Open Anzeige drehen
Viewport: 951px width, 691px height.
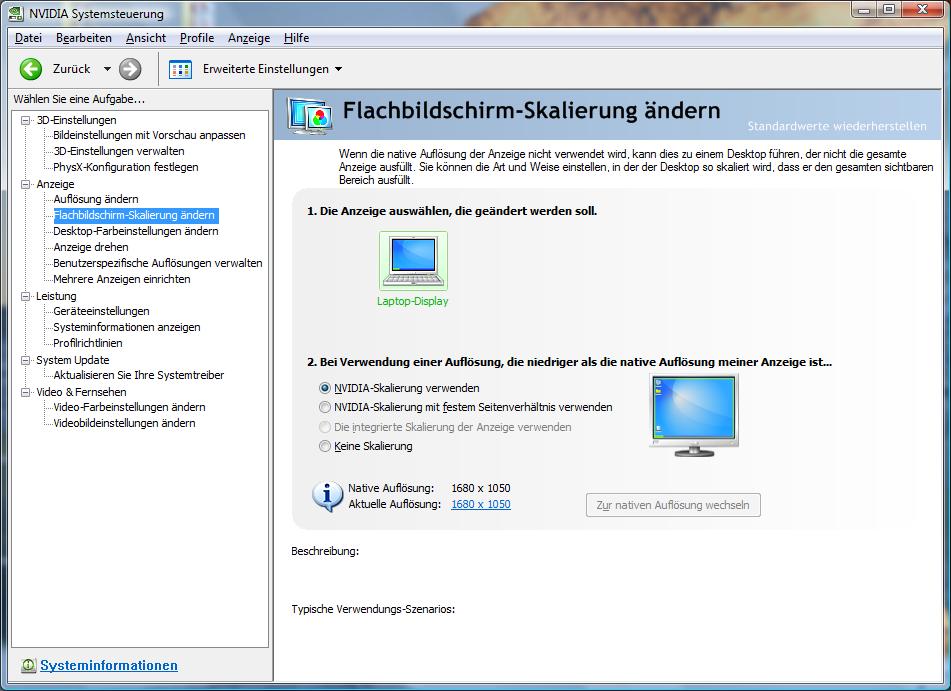pyautogui.click(x=91, y=247)
